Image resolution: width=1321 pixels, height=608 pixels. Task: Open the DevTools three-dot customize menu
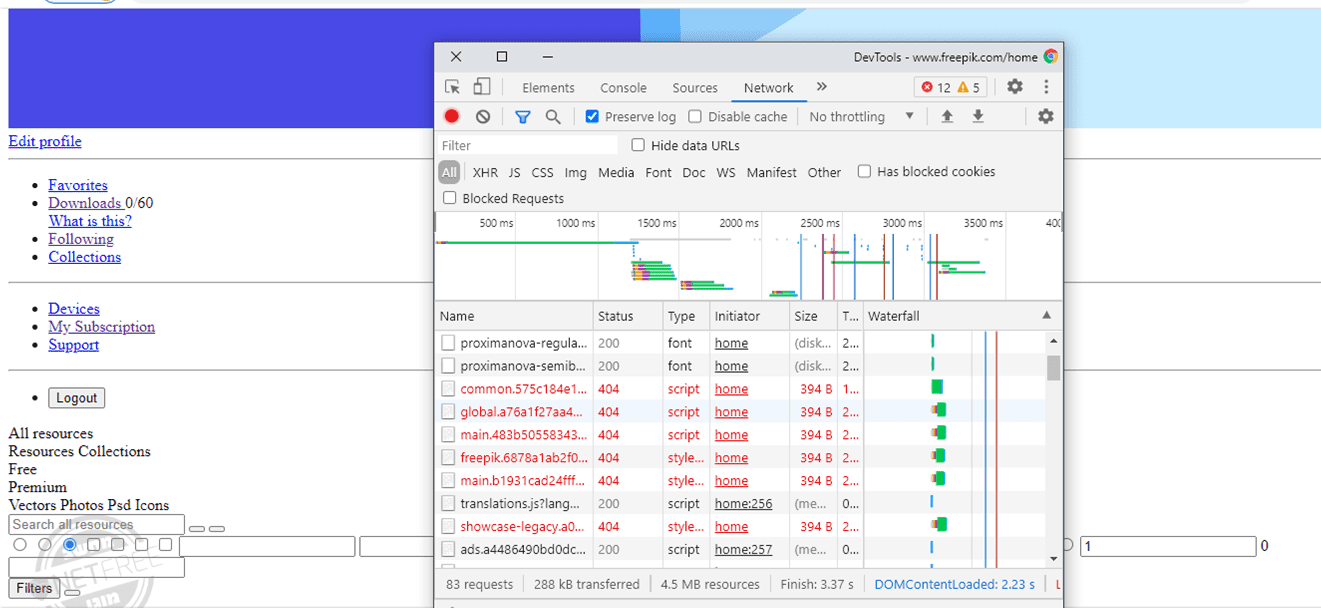pyautogui.click(x=1046, y=87)
